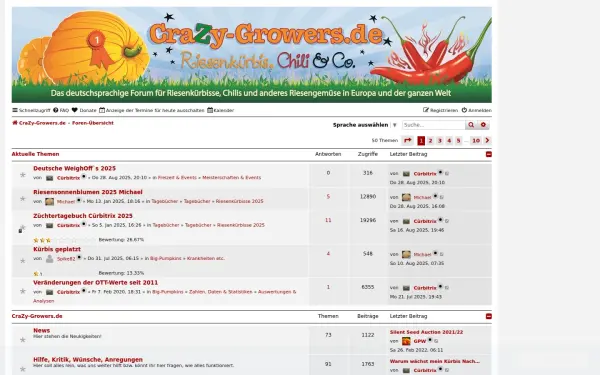Open Hilfe, Kritik, Wünsche, Anregungen forum
The image size is (600, 375).
coord(88,360)
